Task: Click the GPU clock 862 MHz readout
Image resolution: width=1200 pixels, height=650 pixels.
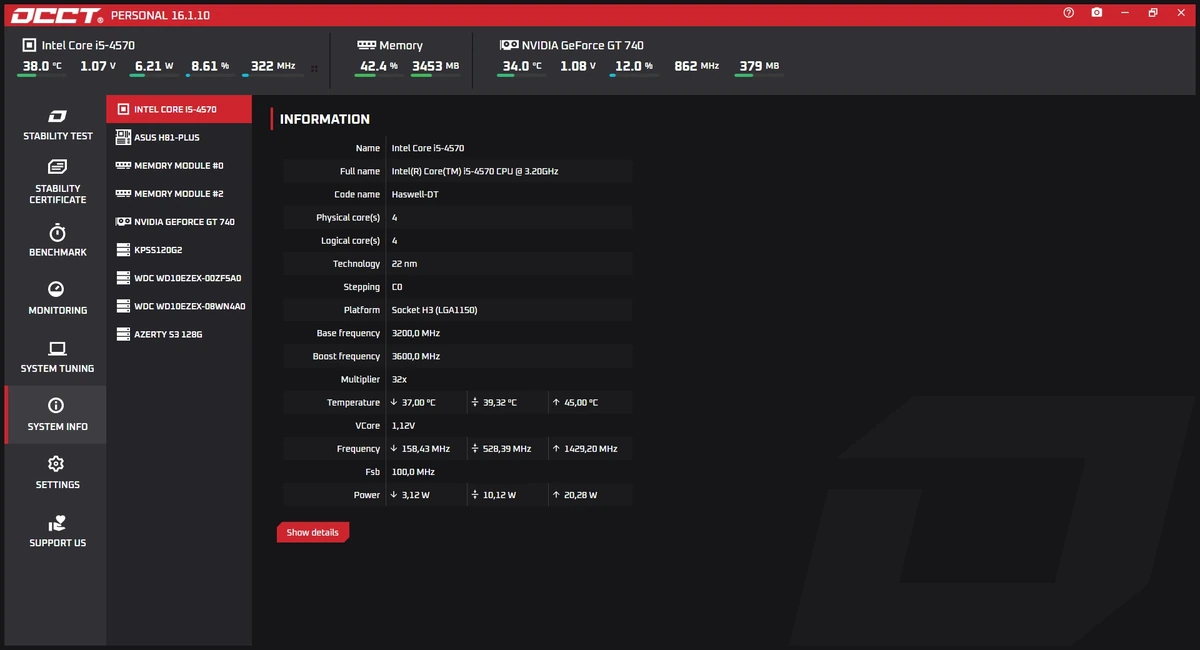Action: [x=697, y=66]
